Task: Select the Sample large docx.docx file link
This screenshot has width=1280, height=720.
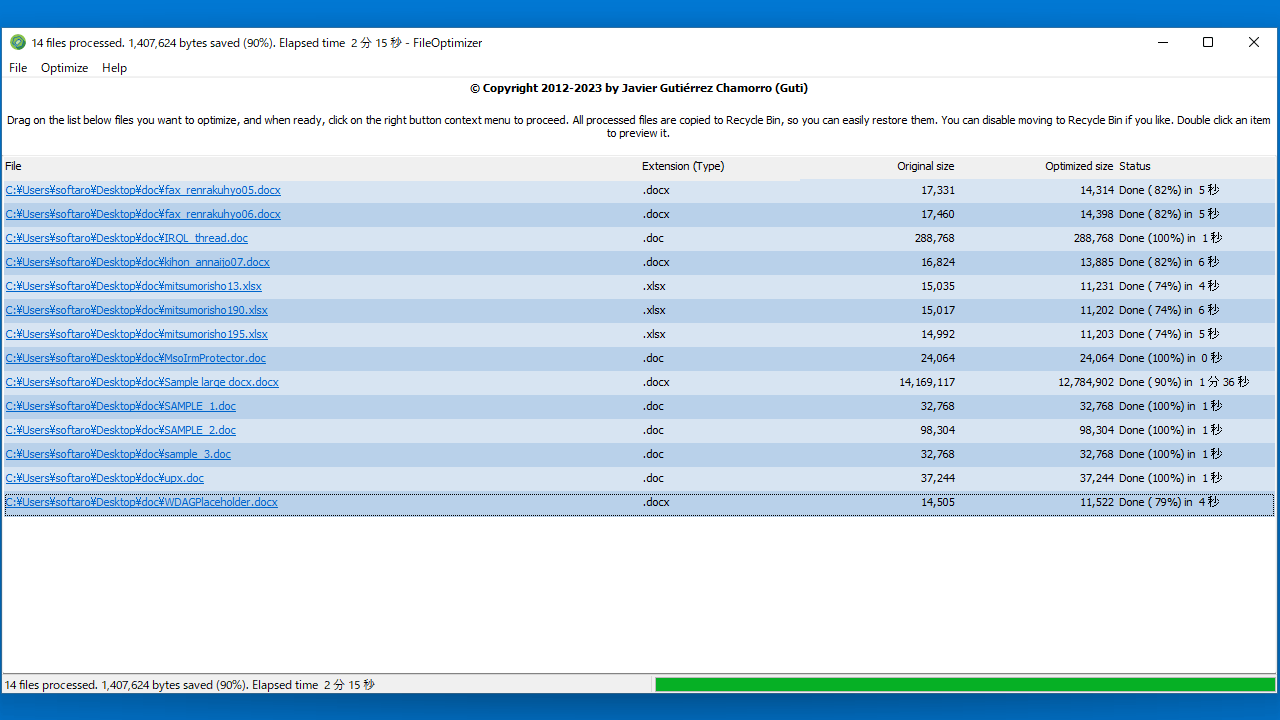Action: [142, 382]
